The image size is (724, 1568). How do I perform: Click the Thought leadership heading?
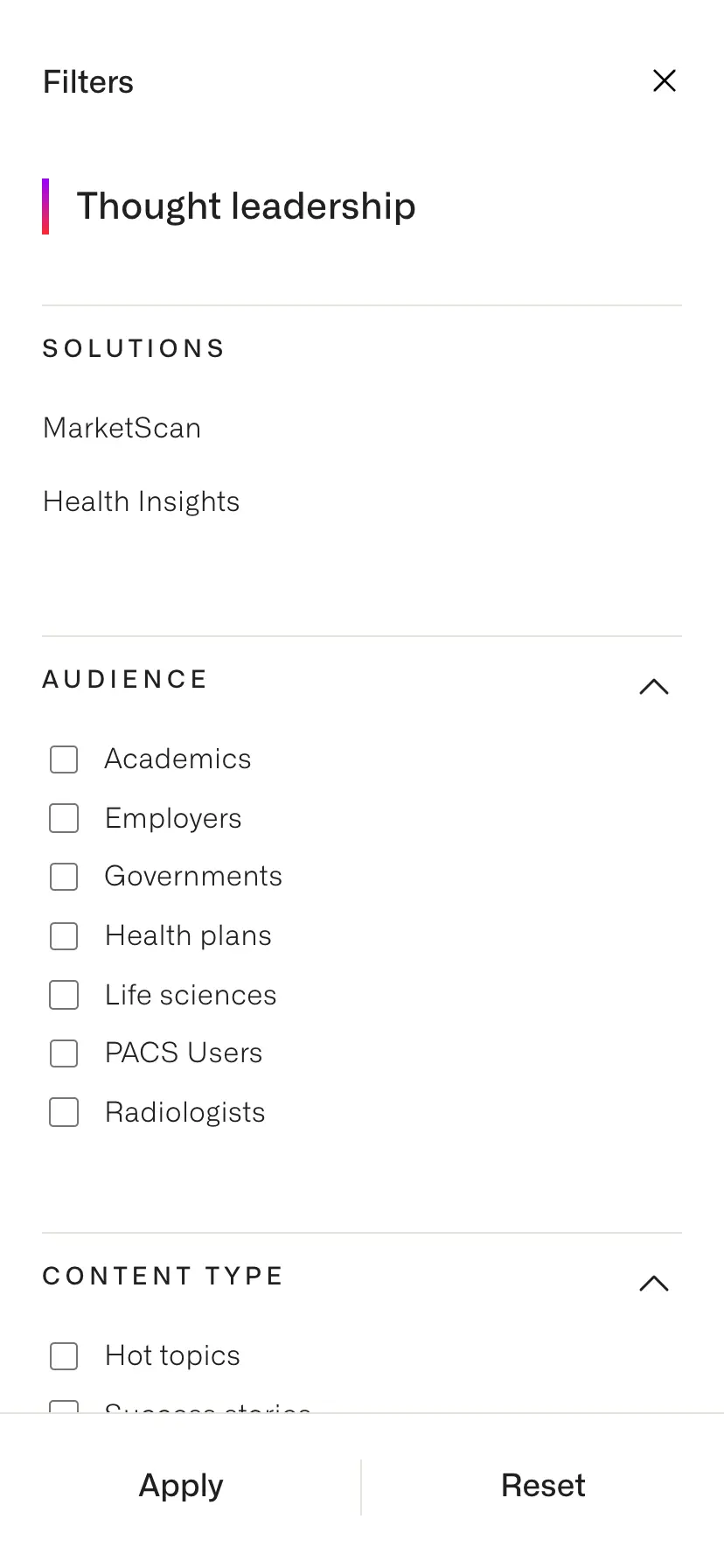pos(247,206)
